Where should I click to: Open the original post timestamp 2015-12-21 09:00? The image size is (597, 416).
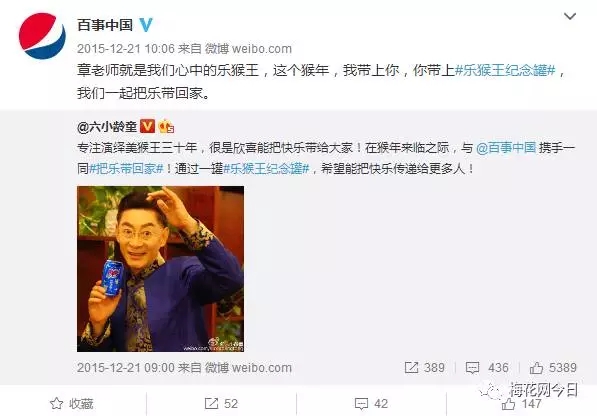click(126, 368)
